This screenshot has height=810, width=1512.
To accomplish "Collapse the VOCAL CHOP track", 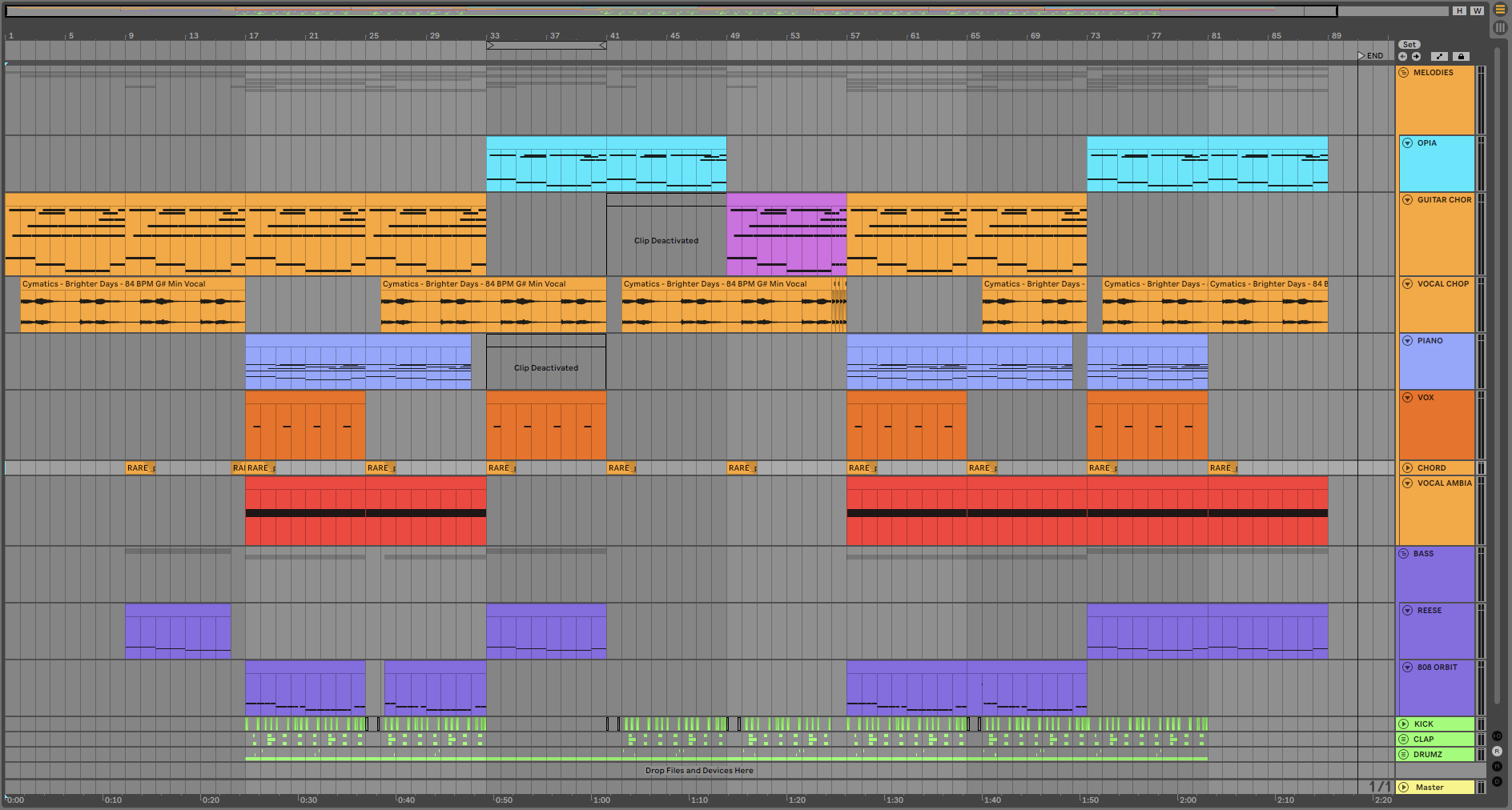I will click(1407, 284).
